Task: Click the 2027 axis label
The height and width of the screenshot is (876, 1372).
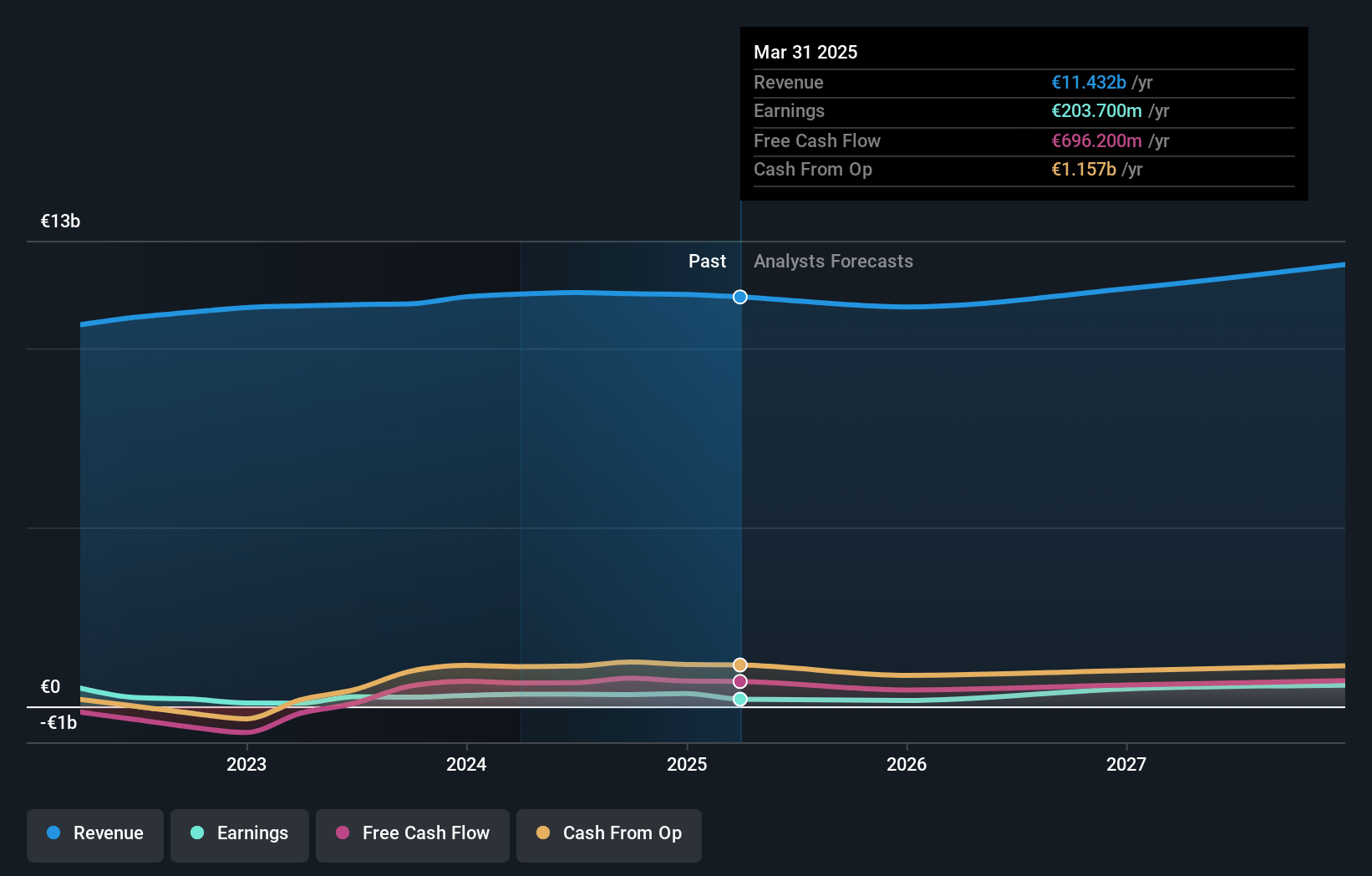Action: (x=1126, y=764)
